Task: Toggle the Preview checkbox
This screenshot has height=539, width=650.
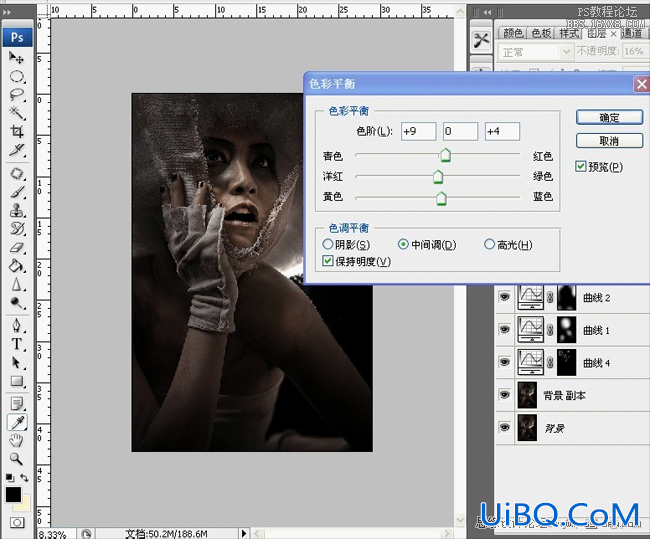Action: click(x=581, y=167)
